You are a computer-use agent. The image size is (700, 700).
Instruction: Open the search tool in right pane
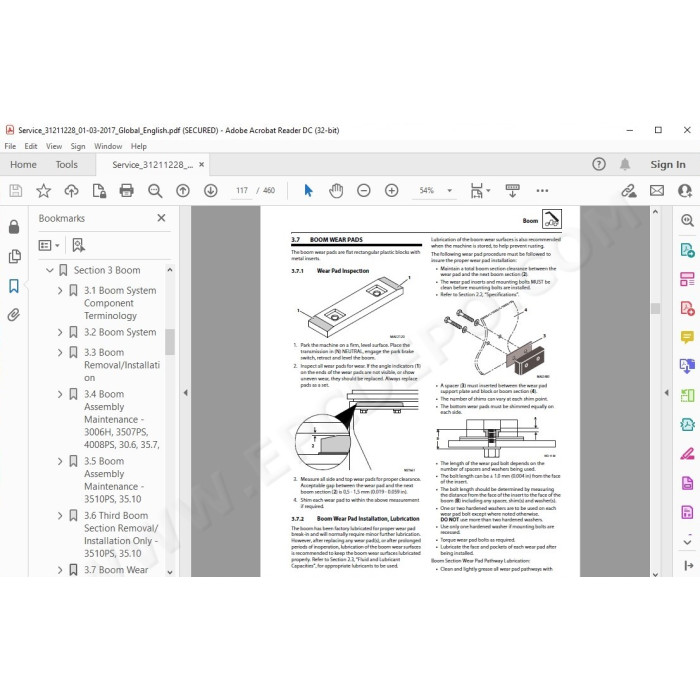[687, 220]
